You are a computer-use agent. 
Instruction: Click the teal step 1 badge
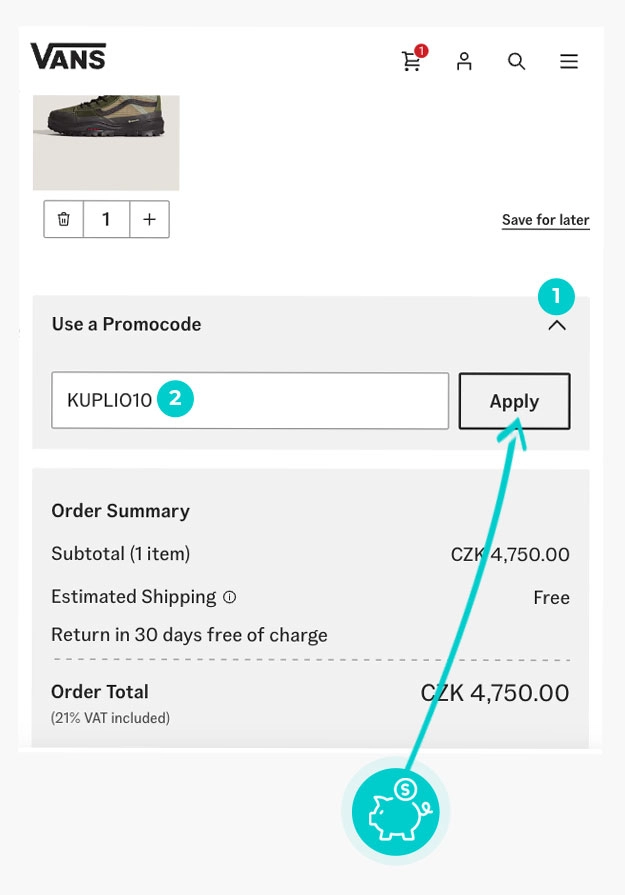tap(556, 296)
